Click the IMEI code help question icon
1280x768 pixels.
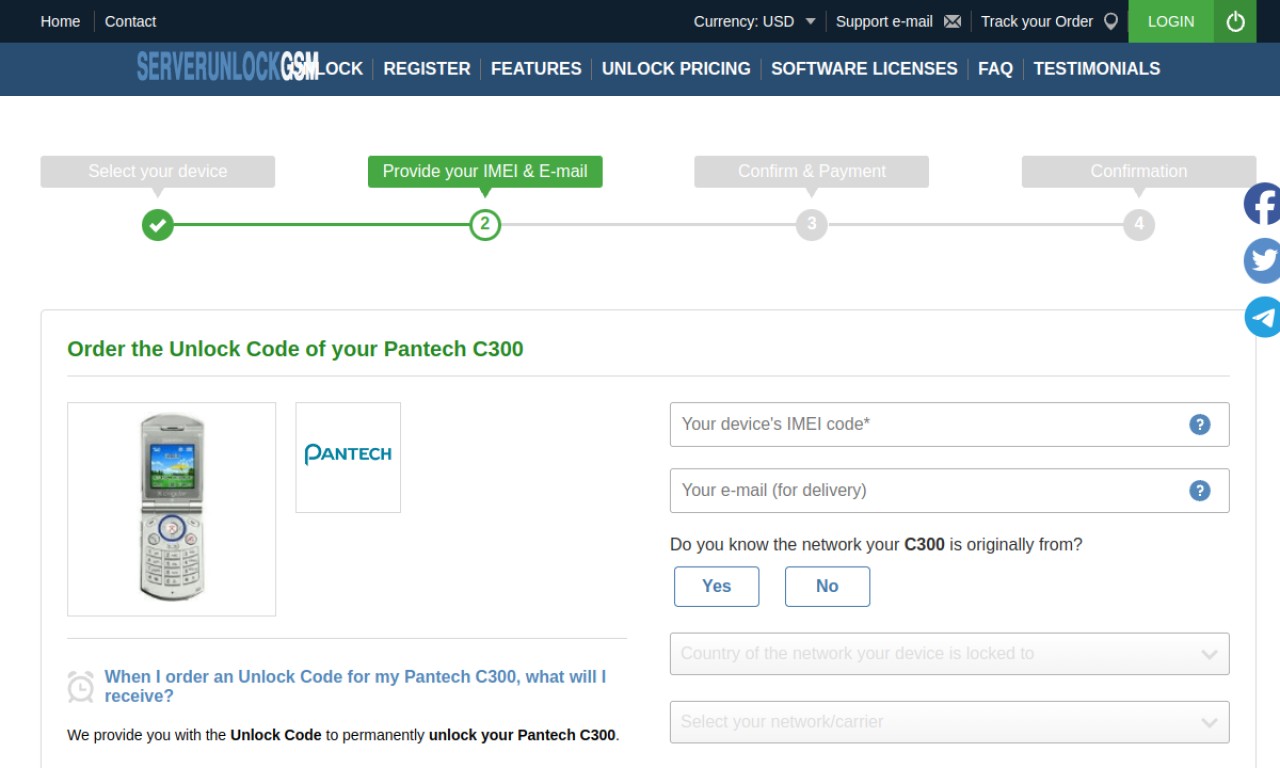1200,424
